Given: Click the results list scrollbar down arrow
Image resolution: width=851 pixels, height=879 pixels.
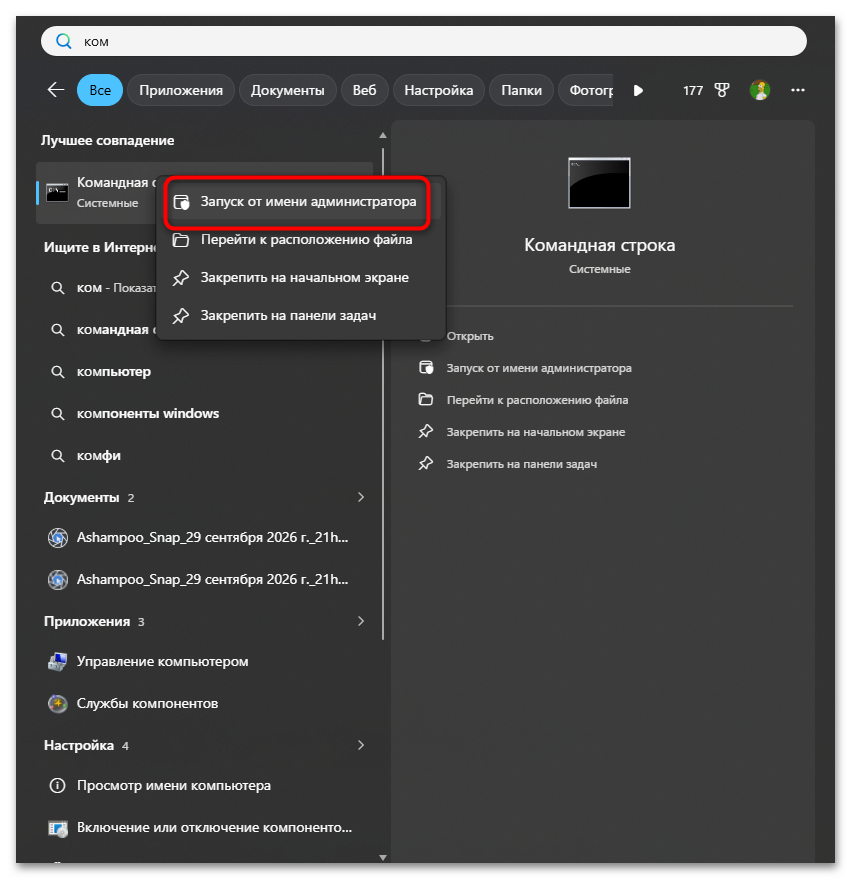Looking at the screenshot, I should click(383, 857).
